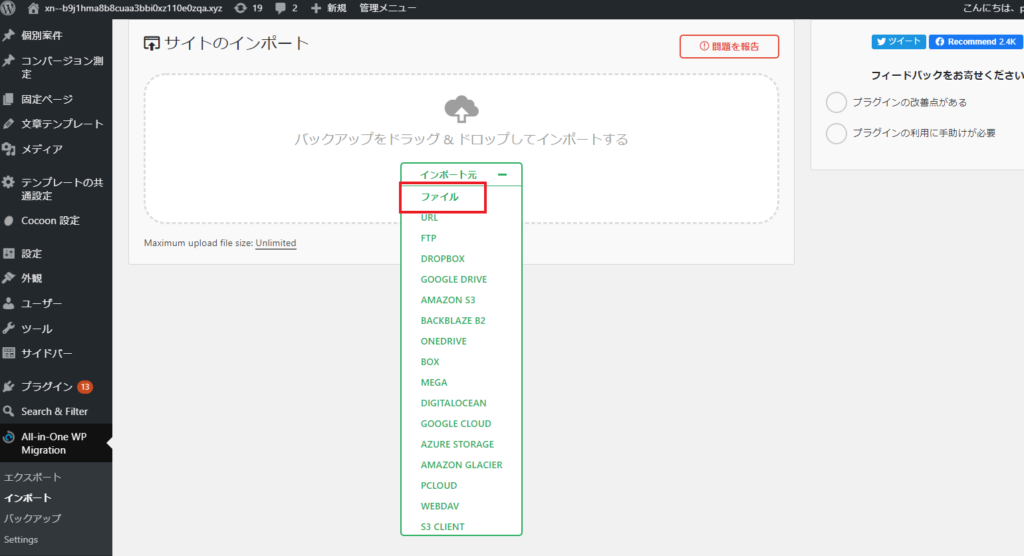Choose DIGITALOCEAN as import source

coord(453,403)
